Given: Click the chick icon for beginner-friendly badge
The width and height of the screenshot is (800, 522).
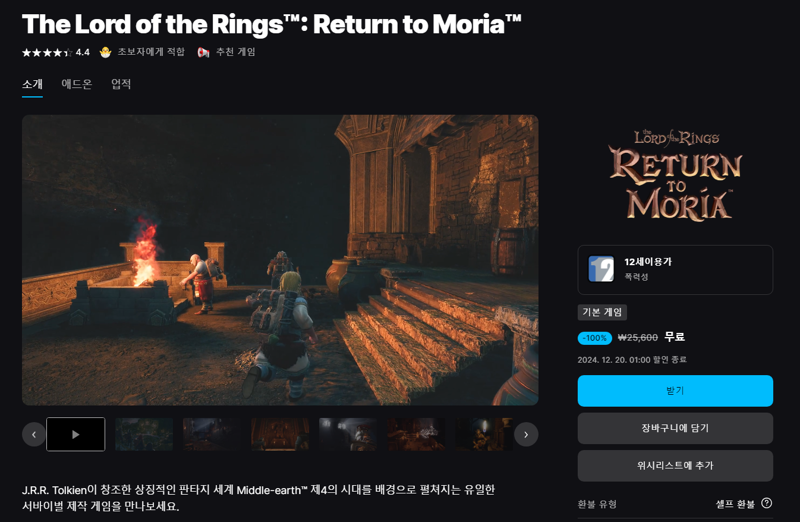Looking at the screenshot, I should pyautogui.click(x=106, y=52).
